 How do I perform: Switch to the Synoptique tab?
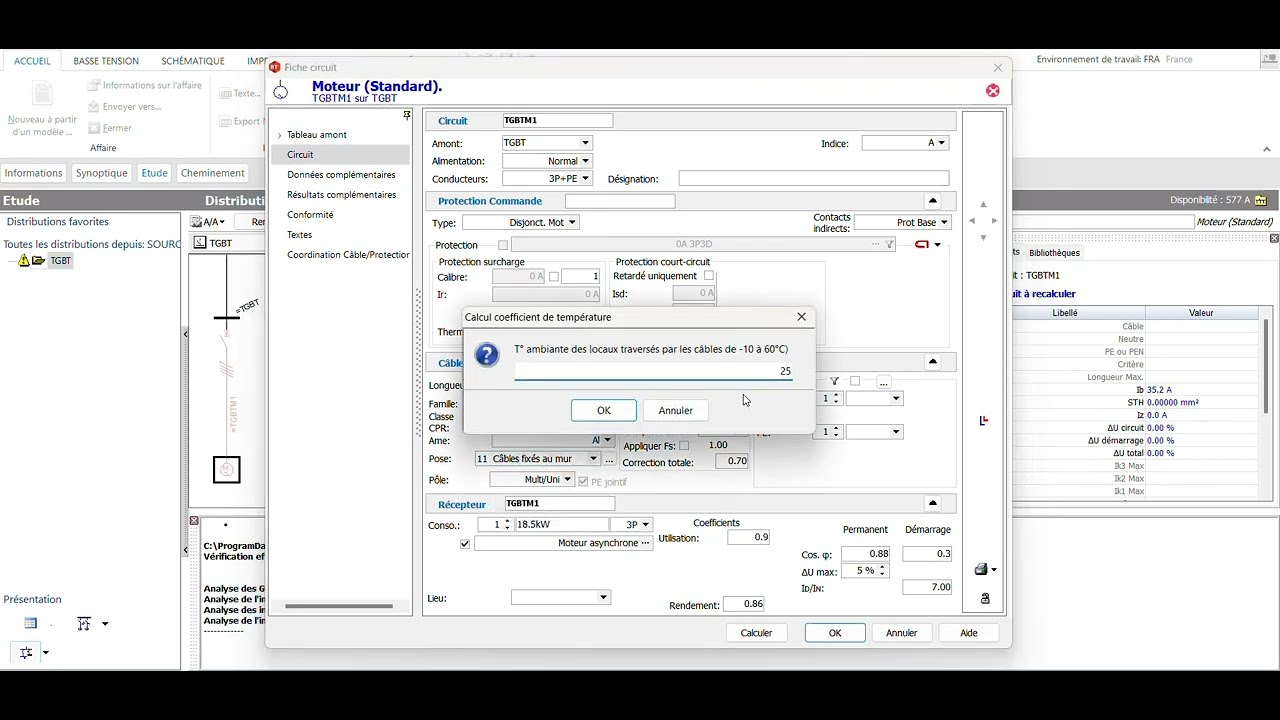(102, 173)
